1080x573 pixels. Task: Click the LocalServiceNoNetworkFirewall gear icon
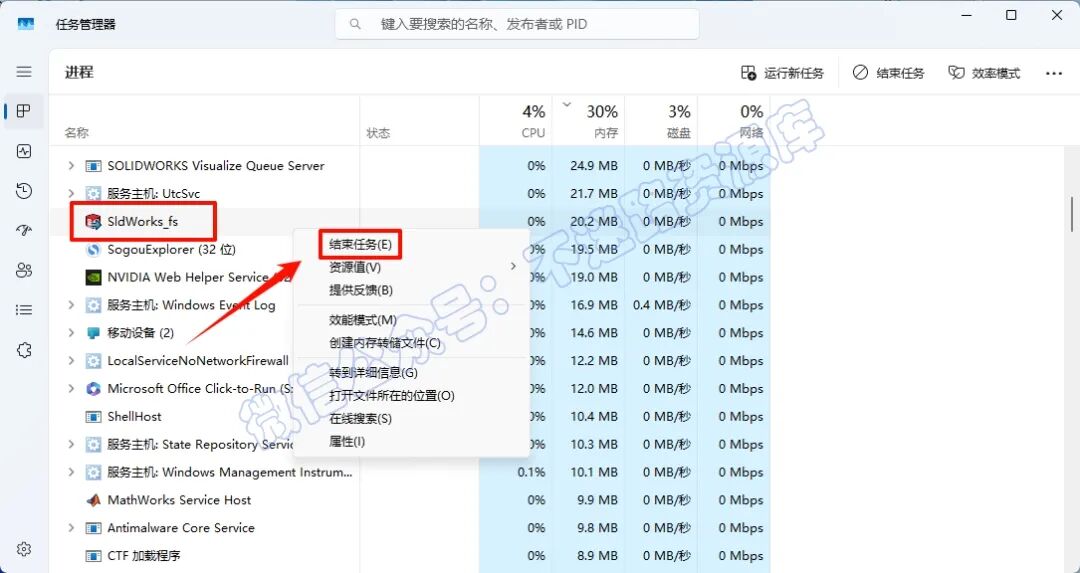pyautogui.click(x=92, y=361)
